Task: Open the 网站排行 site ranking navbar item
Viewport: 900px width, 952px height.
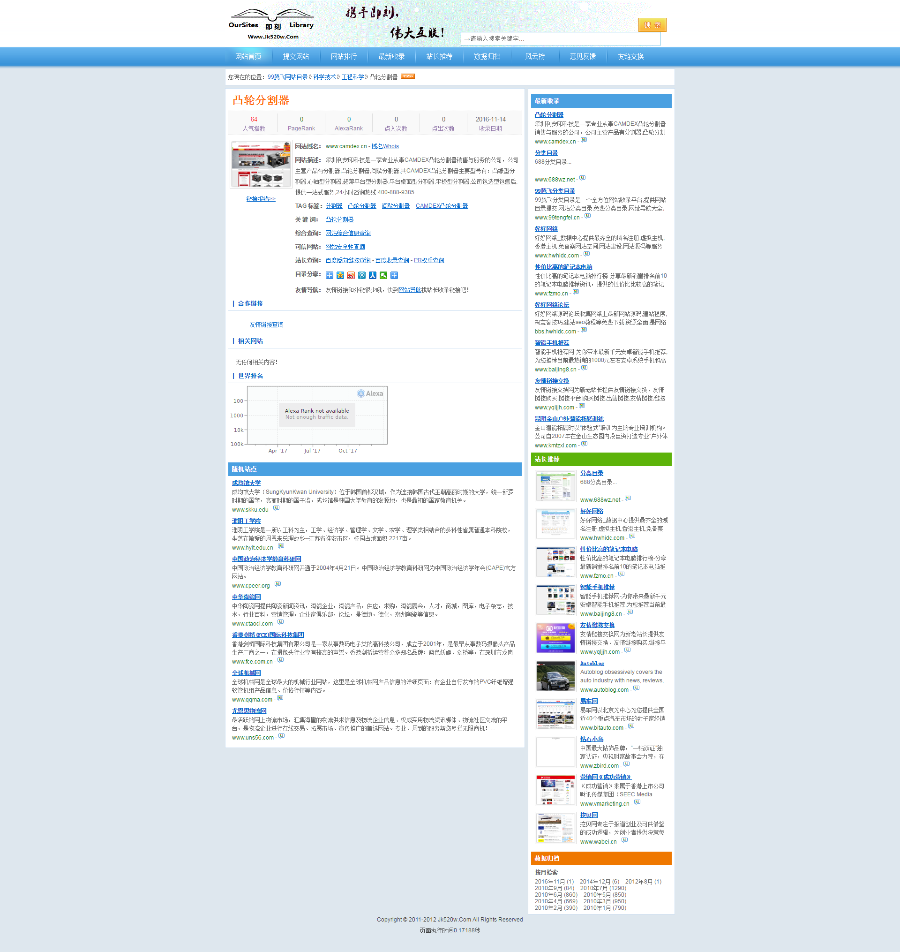Action: point(344,56)
